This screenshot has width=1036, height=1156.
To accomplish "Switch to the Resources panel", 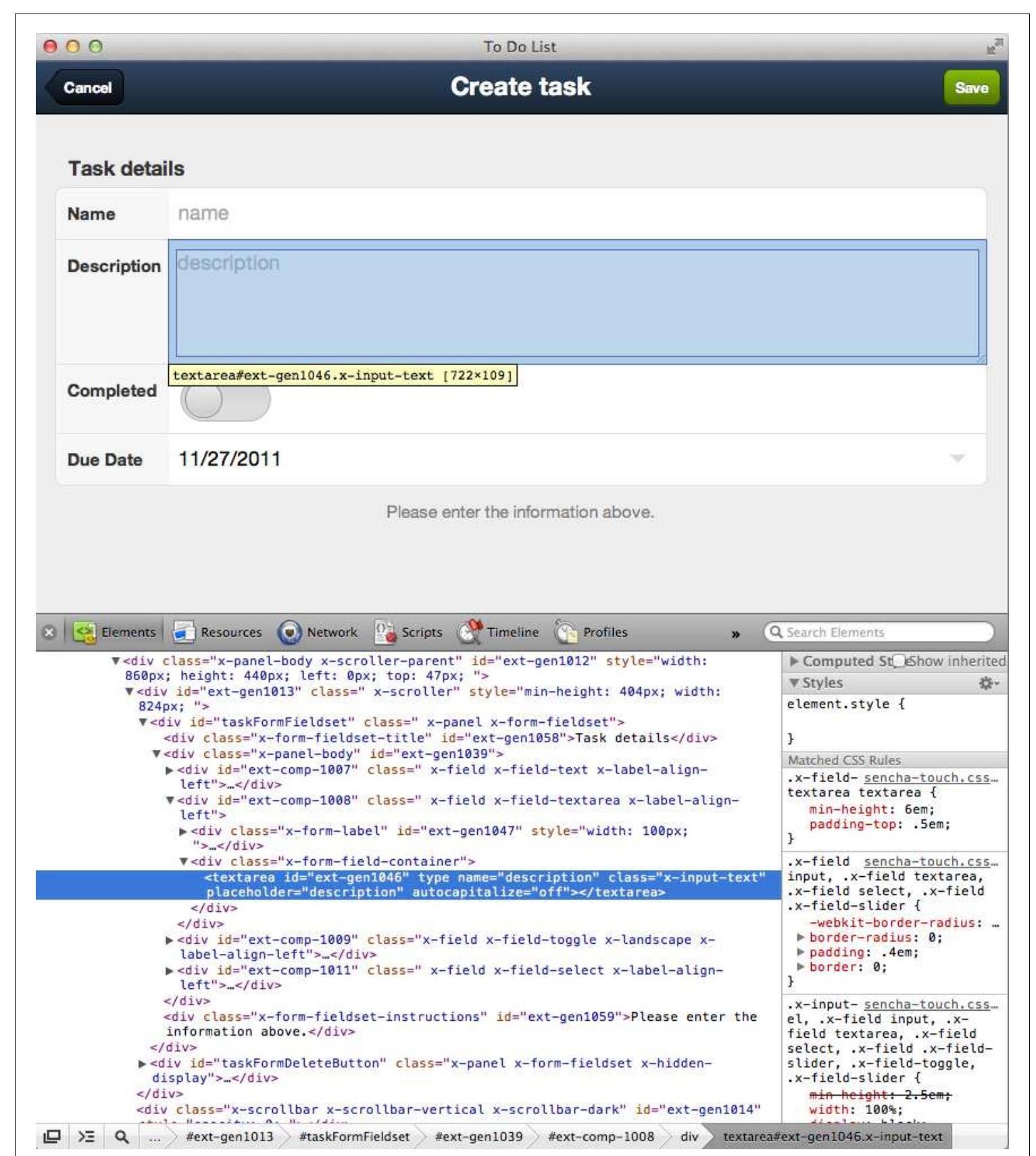I will pos(217,632).
